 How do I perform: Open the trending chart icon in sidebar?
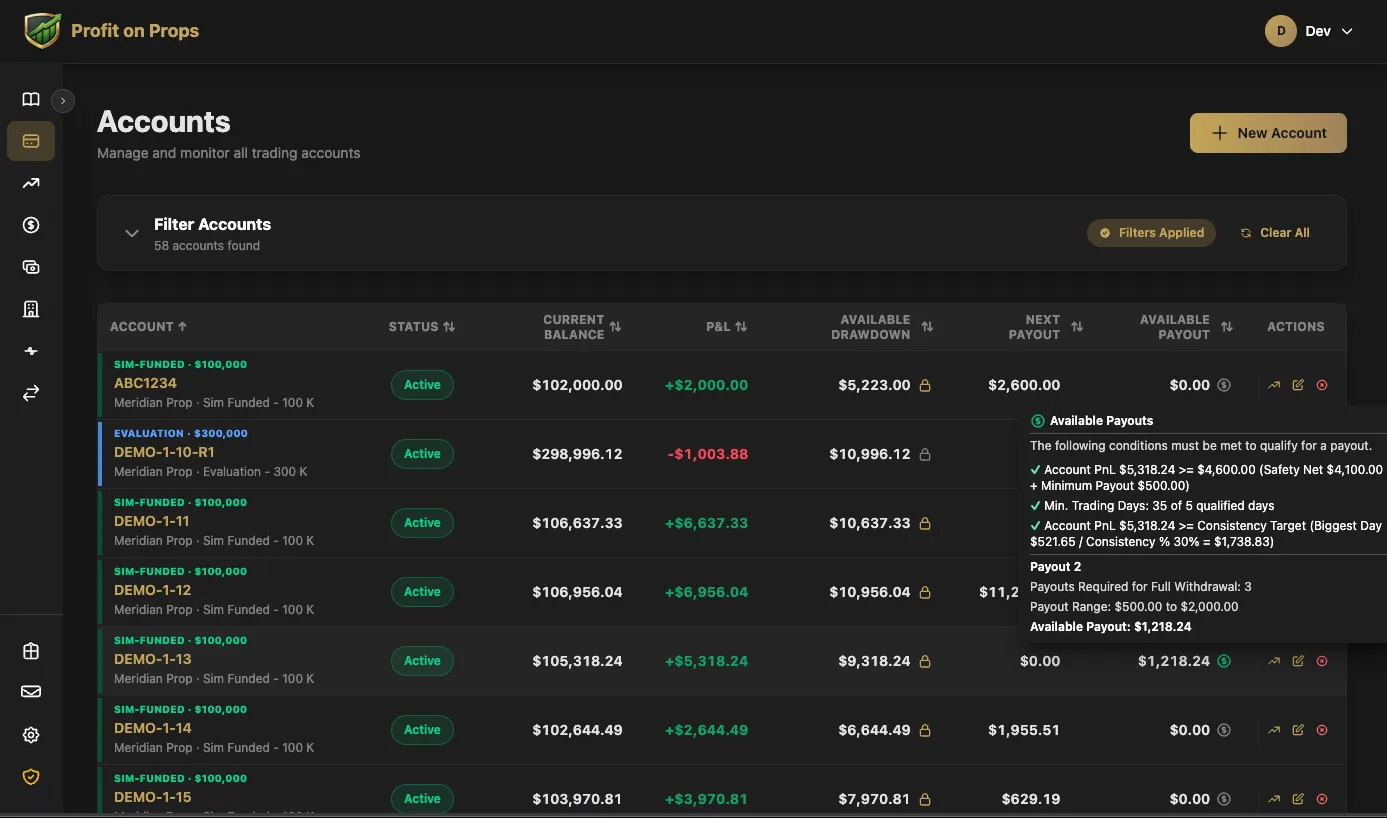pyautogui.click(x=31, y=183)
